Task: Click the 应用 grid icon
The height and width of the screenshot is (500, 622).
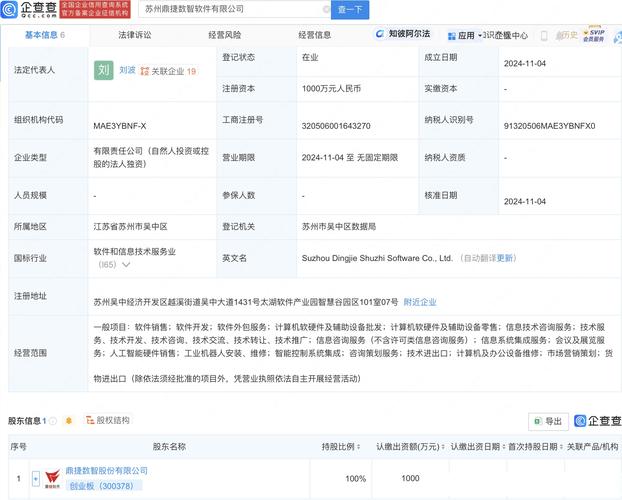Action: 451,36
